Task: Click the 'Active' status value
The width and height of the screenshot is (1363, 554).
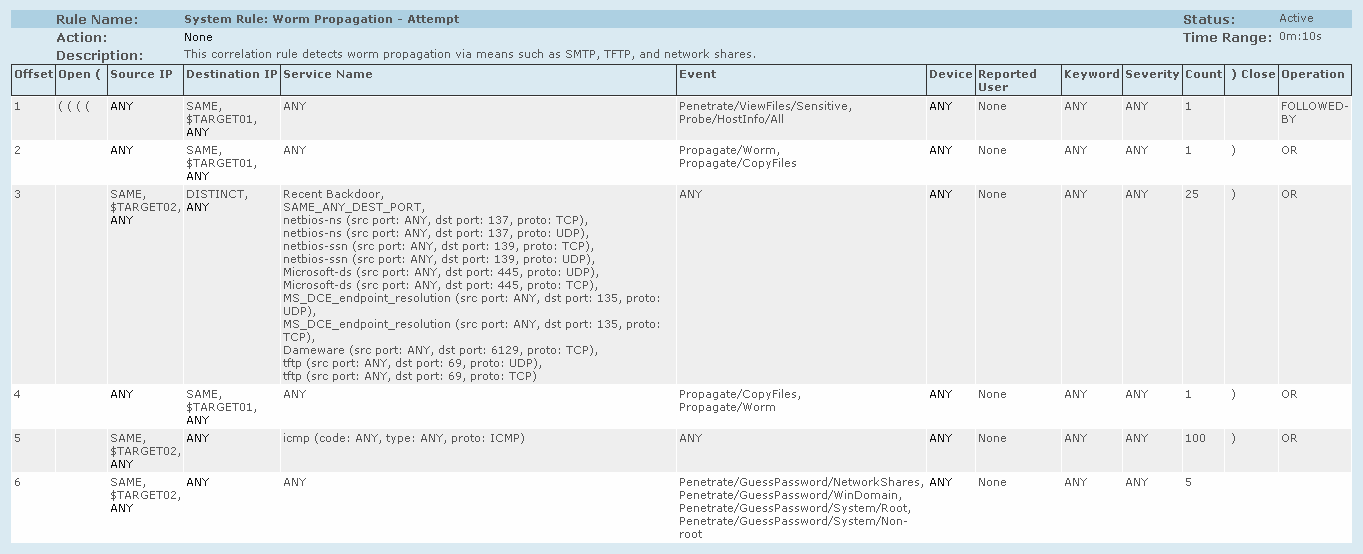Action: (1296, 18)
